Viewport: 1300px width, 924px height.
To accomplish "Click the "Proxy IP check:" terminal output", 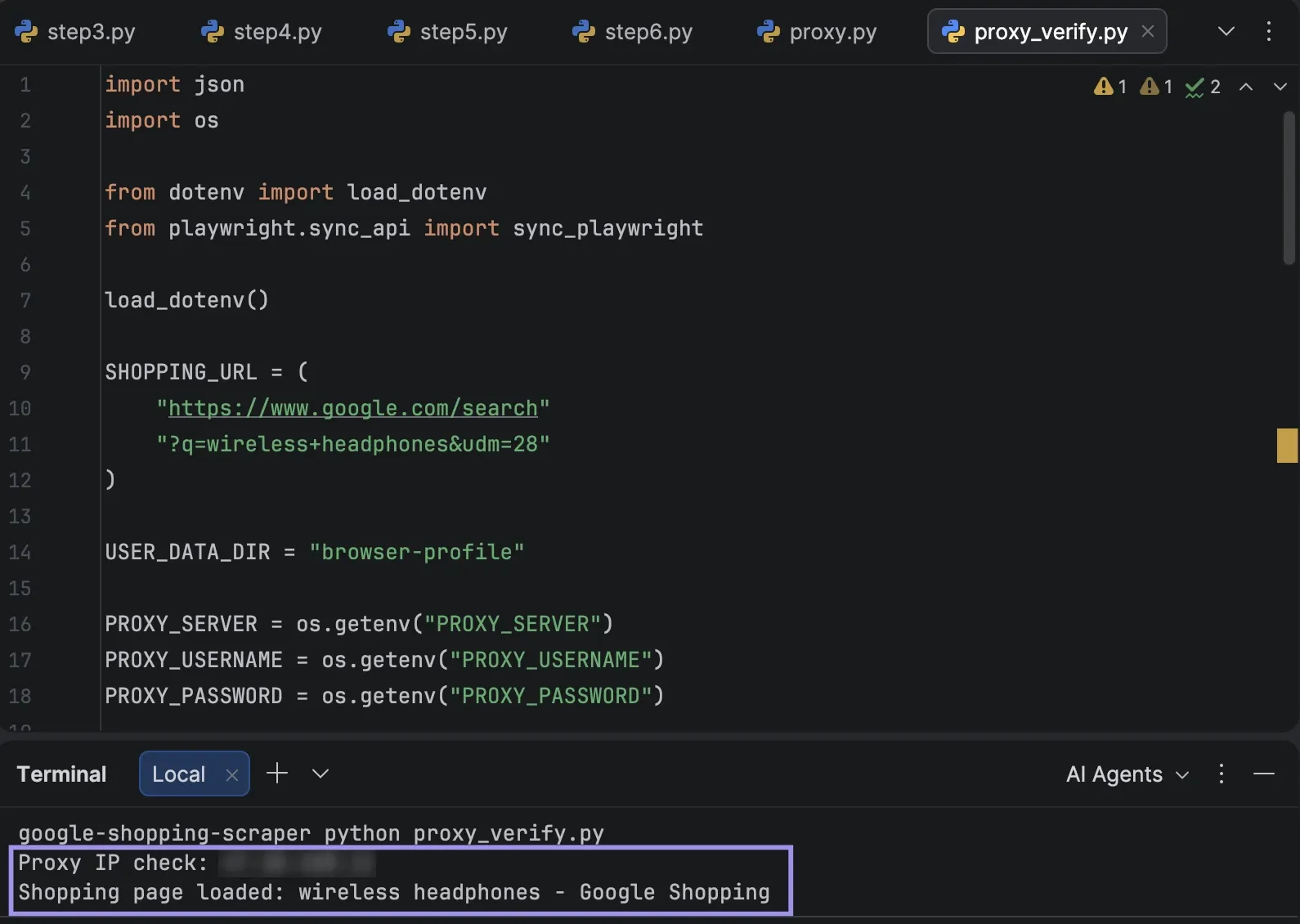I will point(114,863).
